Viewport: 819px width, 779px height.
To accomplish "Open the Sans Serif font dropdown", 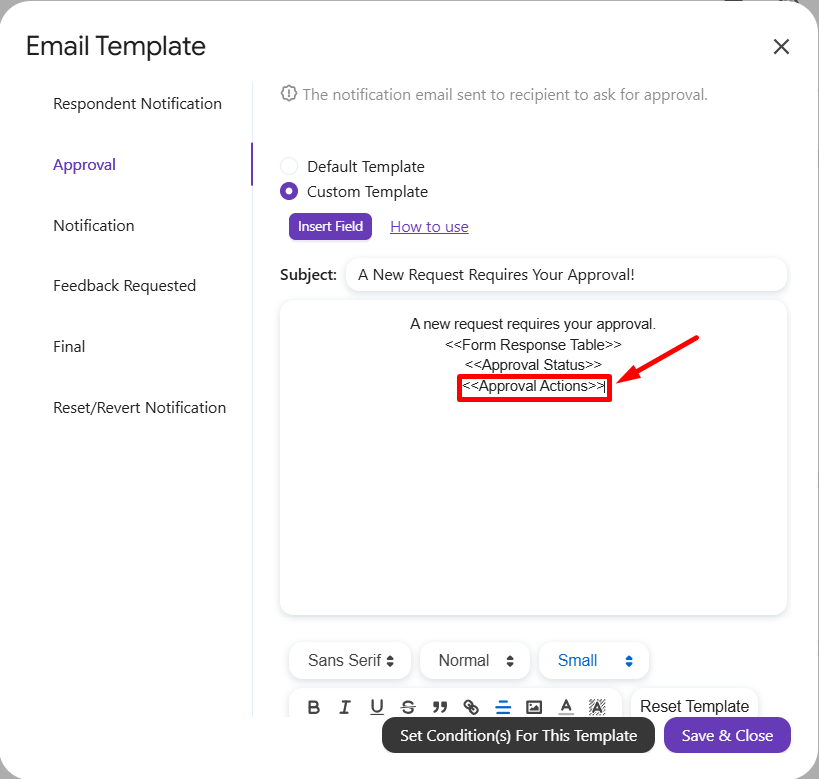I will point(350,661).
